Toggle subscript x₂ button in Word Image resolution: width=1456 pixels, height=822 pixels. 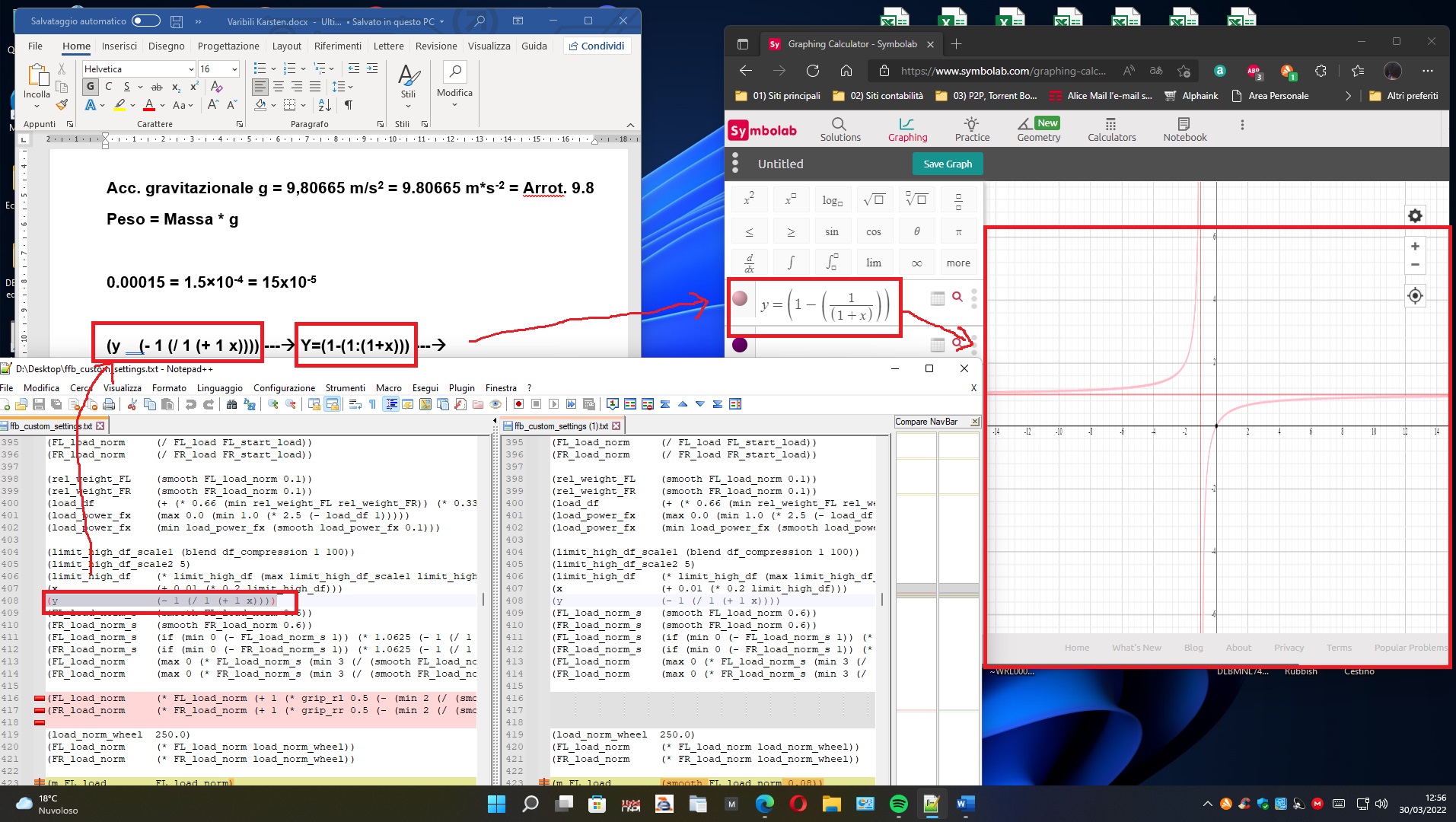coord(176,87)
